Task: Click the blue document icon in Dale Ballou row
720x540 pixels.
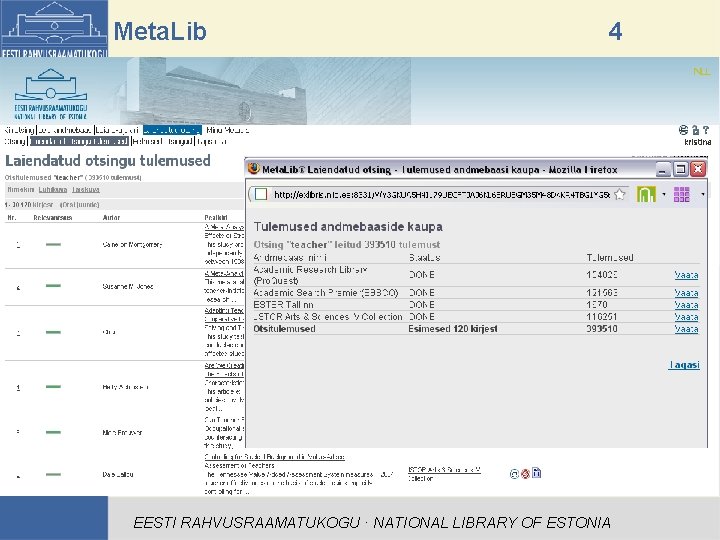Action: tap(536, 473)
